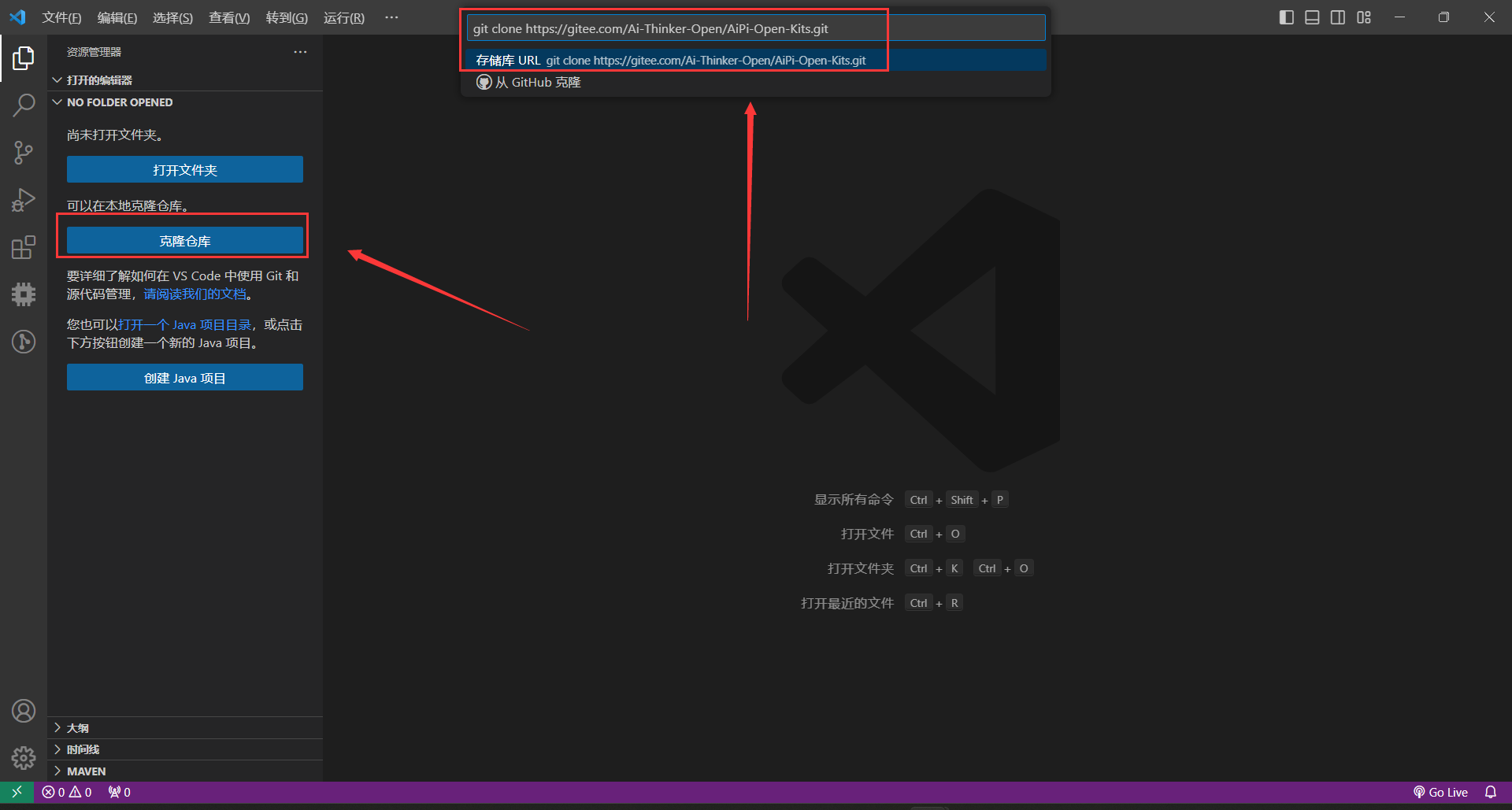Click the 克隆仓库 button
This screenshot has width=1512, height=810.
coord(185,241)
